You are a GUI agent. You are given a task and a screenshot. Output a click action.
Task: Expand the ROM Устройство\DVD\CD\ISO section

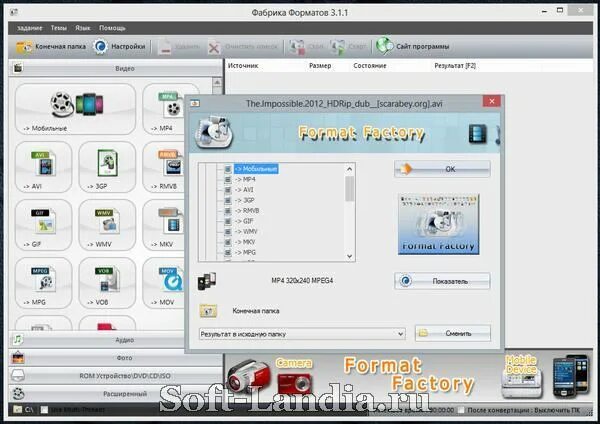[115, 376]
